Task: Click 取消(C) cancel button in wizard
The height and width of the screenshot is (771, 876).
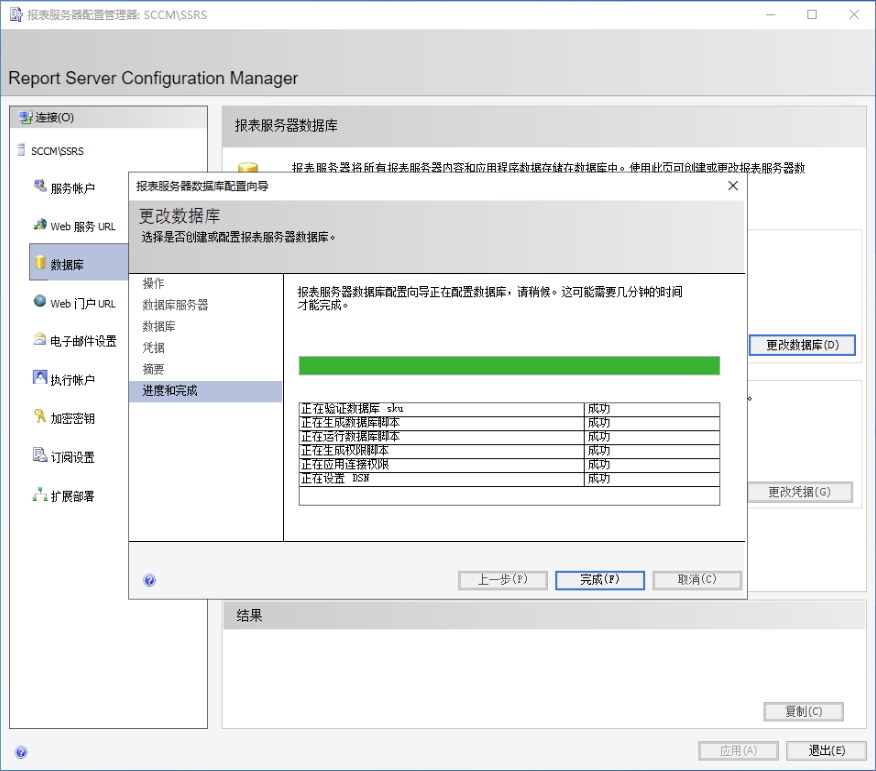Action: click(697, 580)
